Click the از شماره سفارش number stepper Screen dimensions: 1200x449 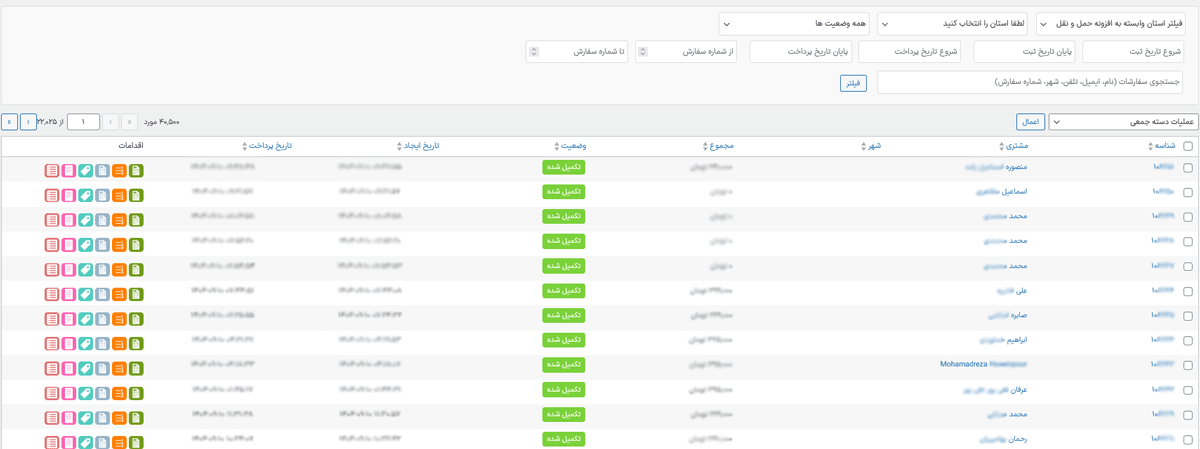[x=642, y=51]
